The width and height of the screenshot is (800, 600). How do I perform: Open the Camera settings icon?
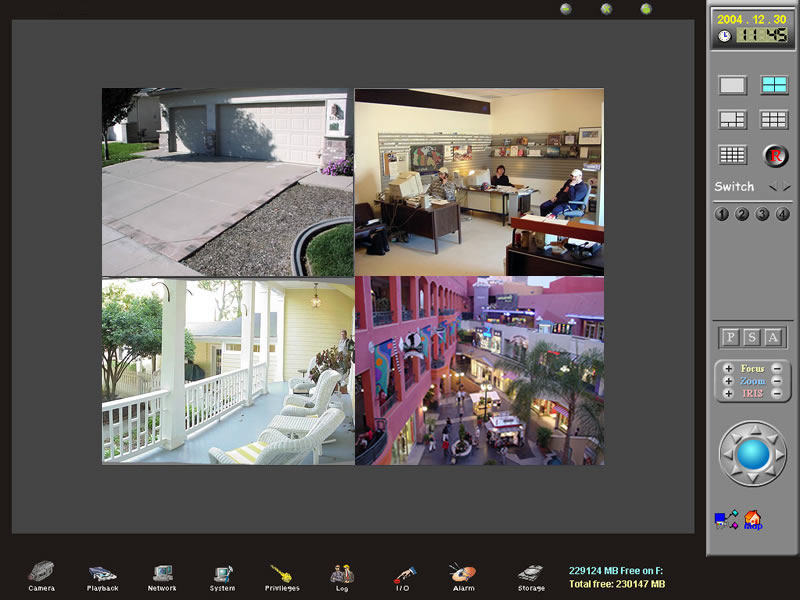click(41, 574)
